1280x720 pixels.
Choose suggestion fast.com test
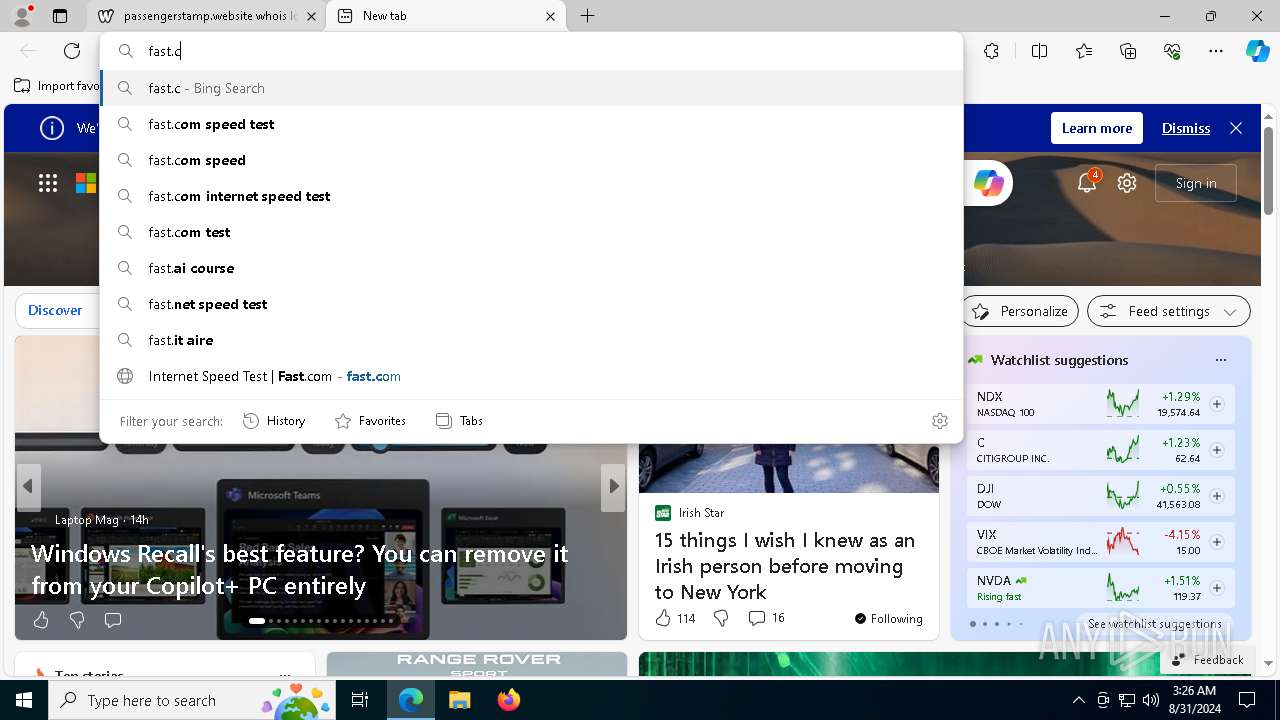(531, 232)
